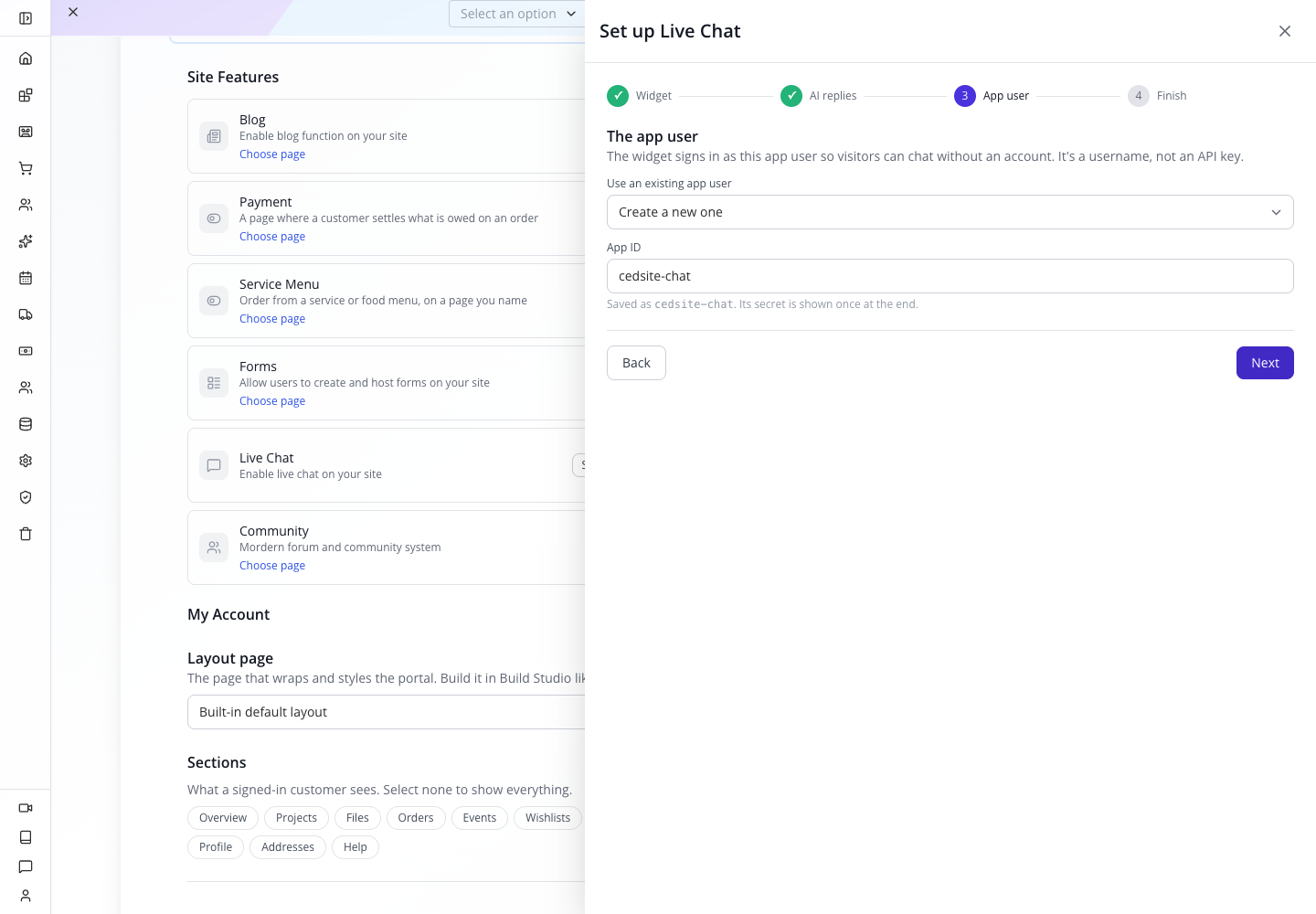Click Choose page under Service Menu
The width and height of the screenshot is (1316, 914).
click(272, 319)
